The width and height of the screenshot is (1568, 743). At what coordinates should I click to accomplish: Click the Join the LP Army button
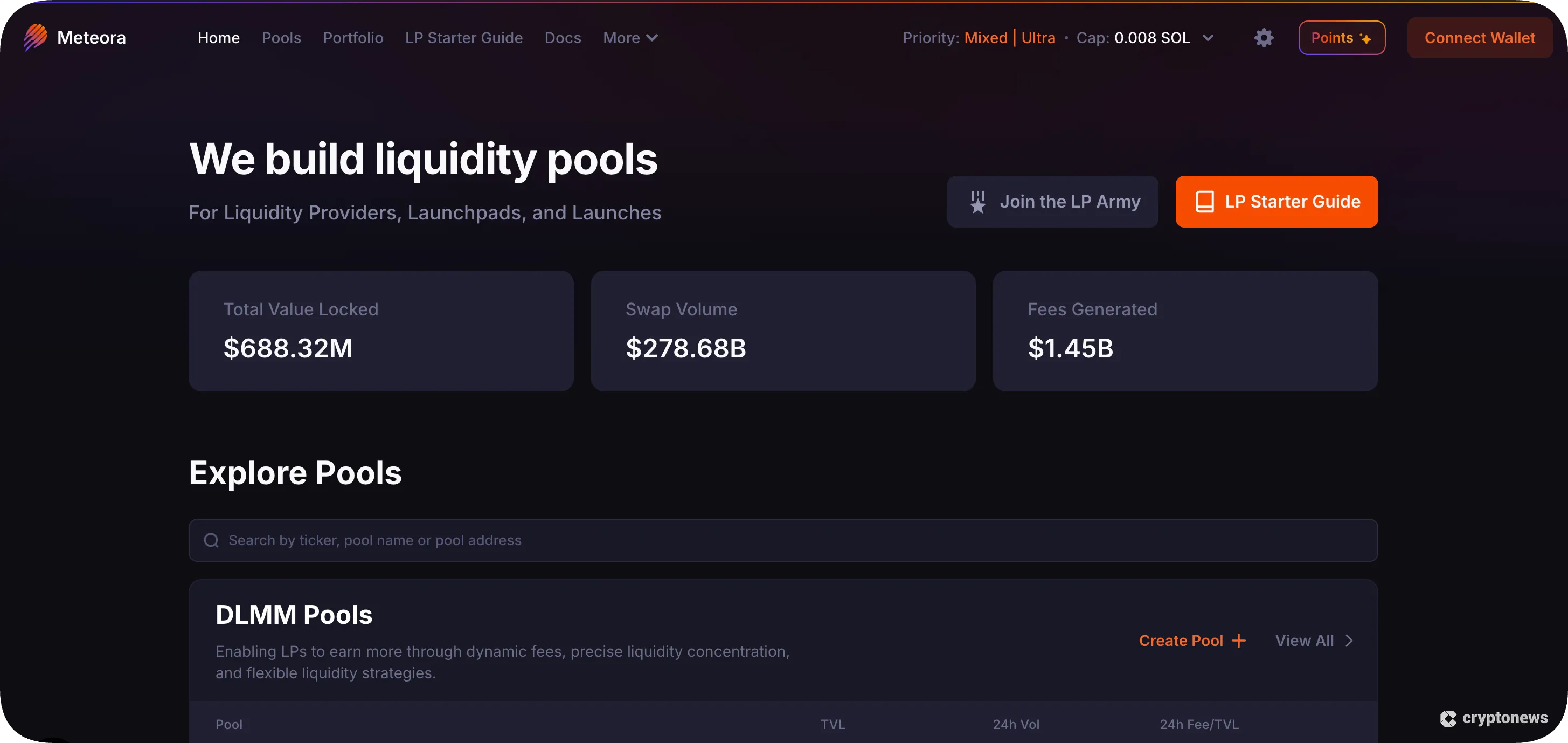click(1052, 201)
